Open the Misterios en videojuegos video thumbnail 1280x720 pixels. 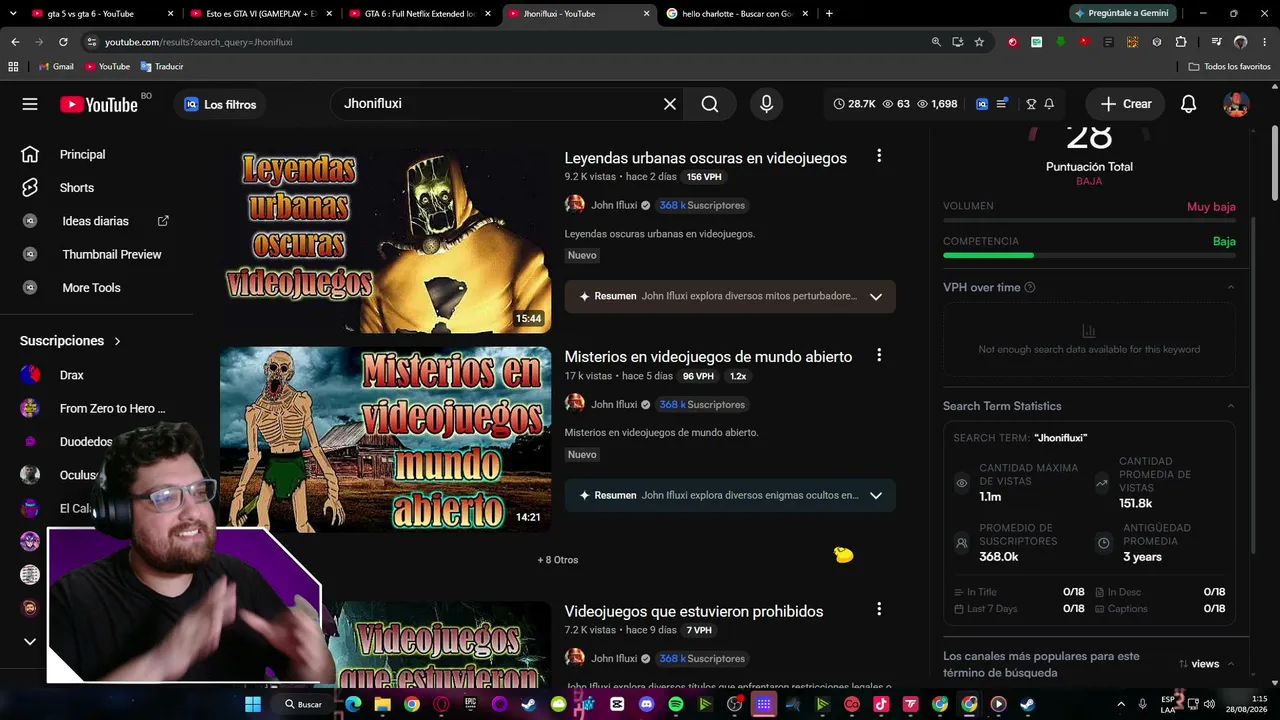point(385,440)
